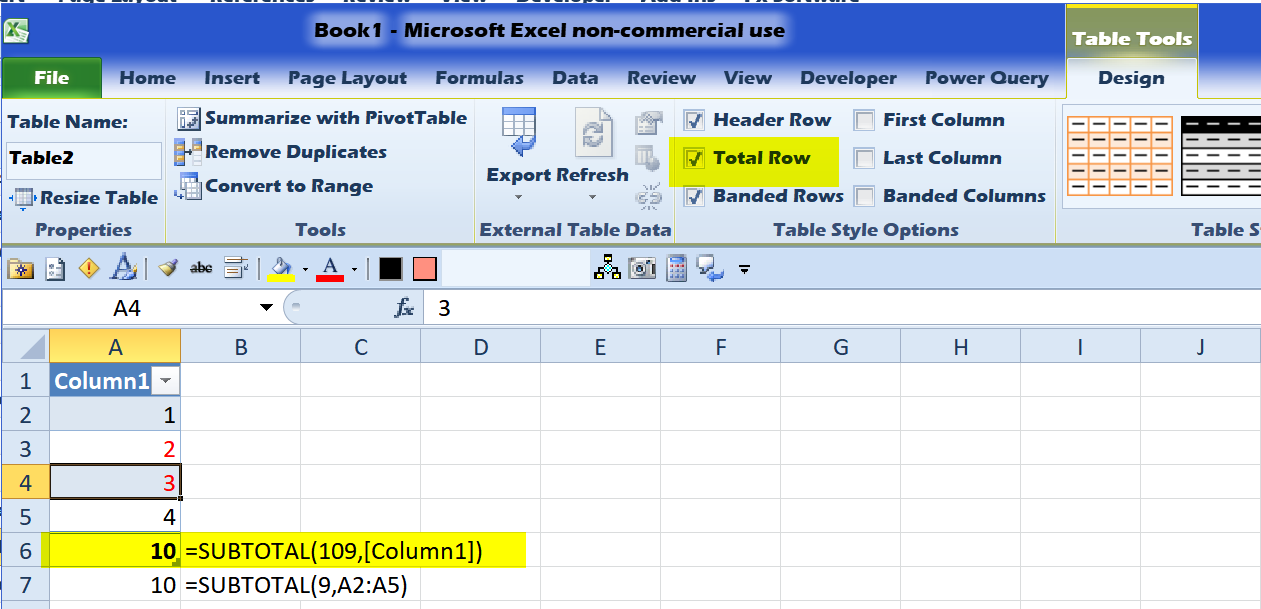The width and height of the screenshot is (1261, 609).
Task: Click the camera icon in quick toolbar
Action: (x=643, y=267)
